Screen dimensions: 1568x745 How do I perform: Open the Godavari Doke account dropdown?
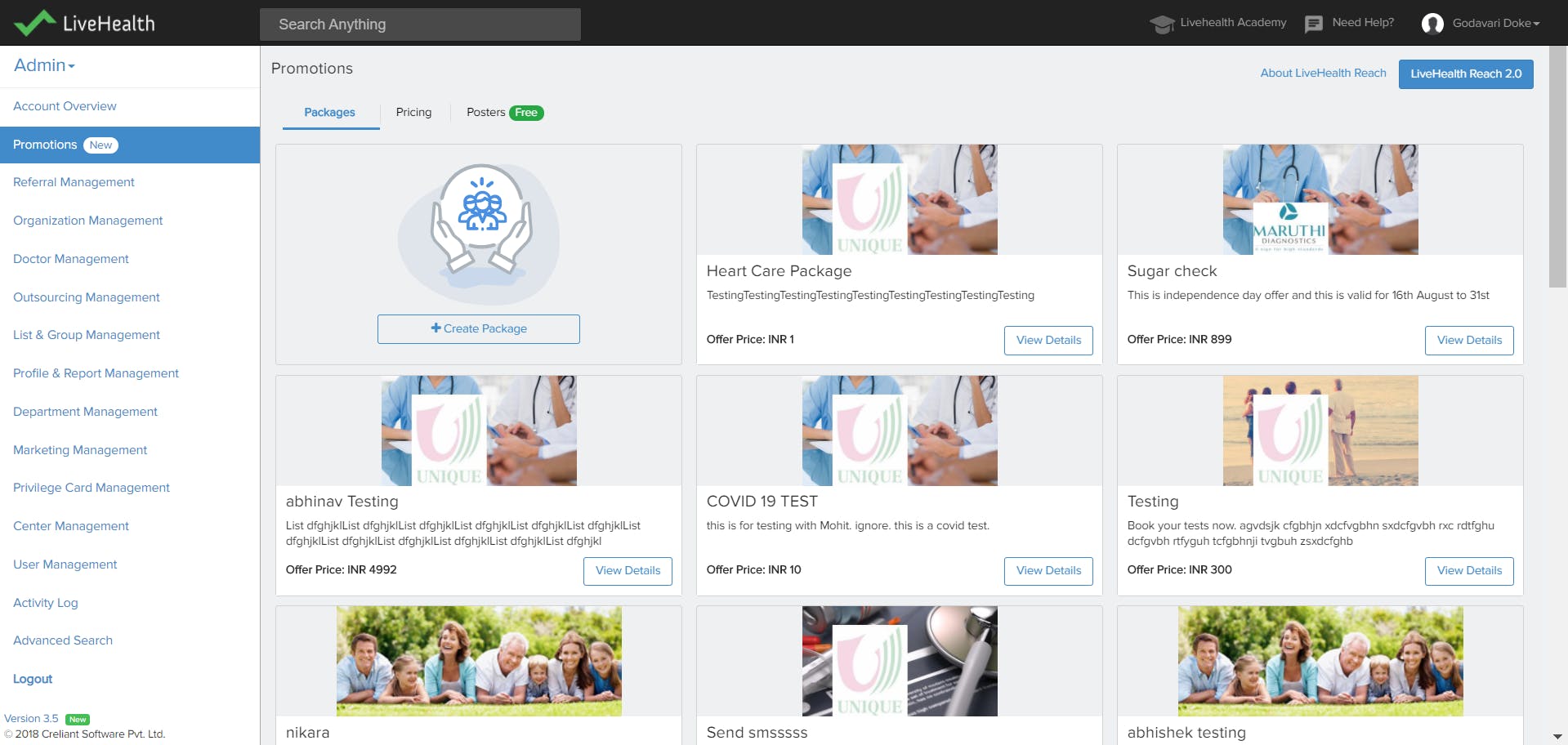(1496, 23)
